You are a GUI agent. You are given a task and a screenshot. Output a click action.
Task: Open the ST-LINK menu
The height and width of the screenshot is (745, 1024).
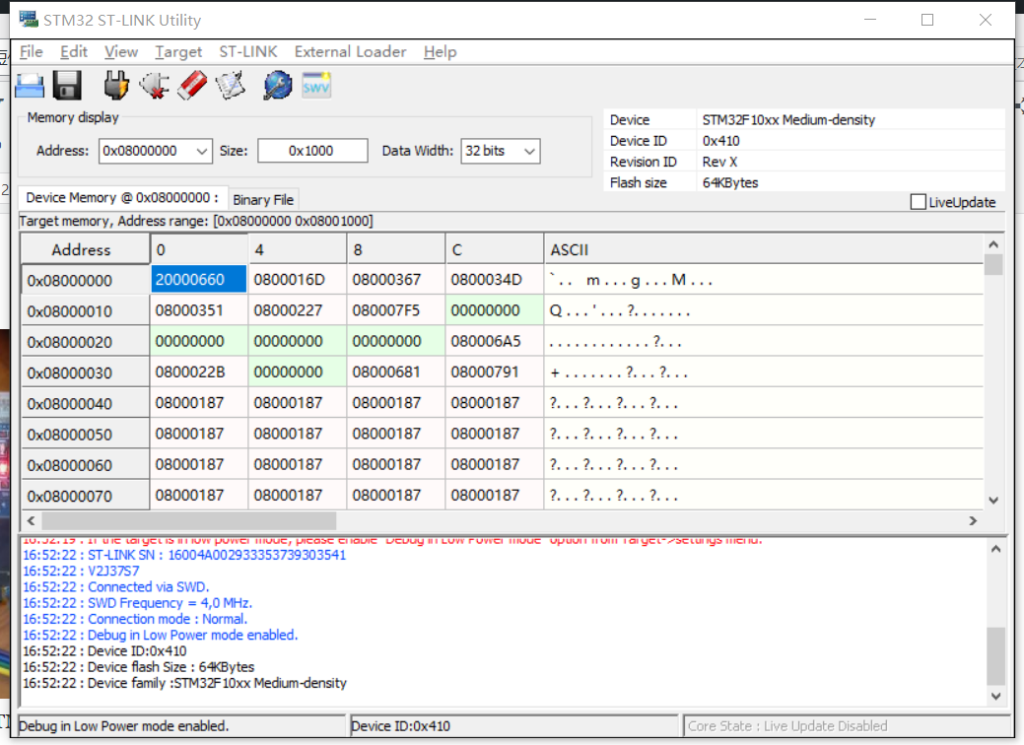click(248, 52)
